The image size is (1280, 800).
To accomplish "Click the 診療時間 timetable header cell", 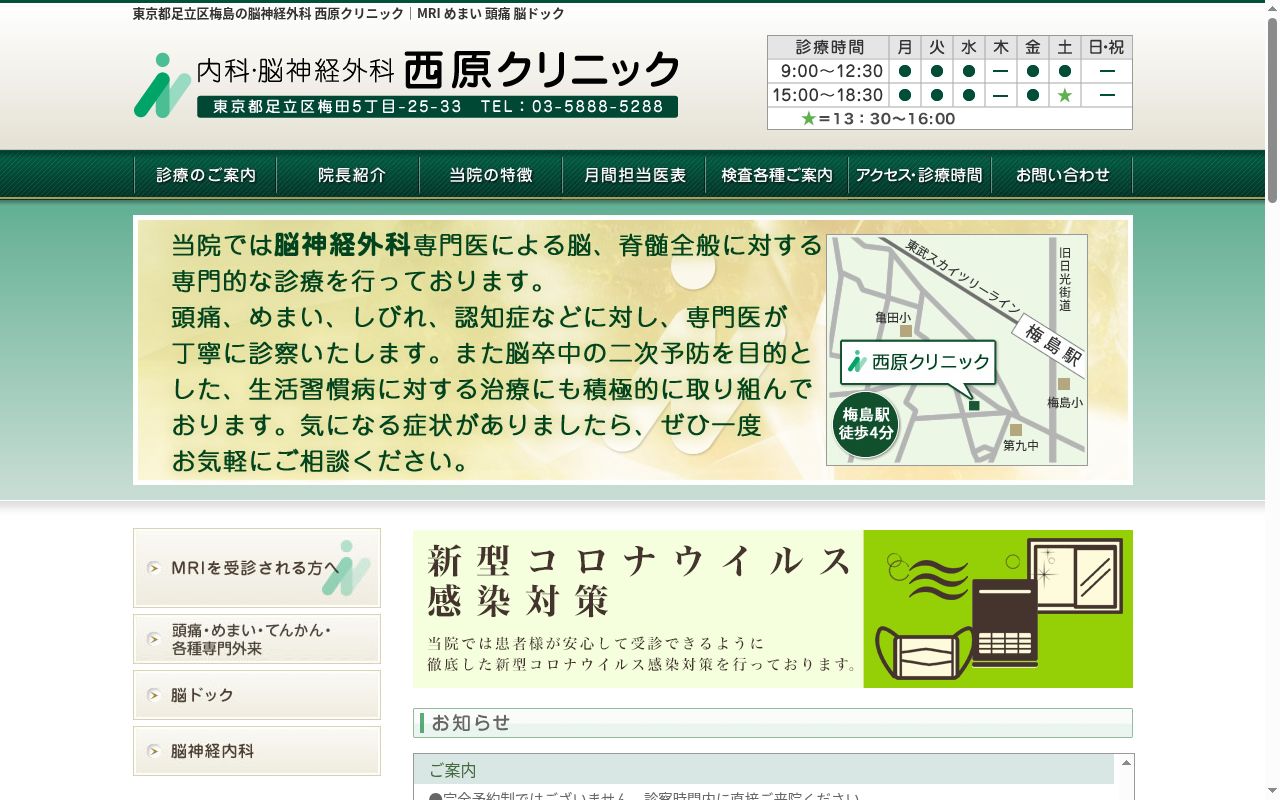I will [829, 47].
